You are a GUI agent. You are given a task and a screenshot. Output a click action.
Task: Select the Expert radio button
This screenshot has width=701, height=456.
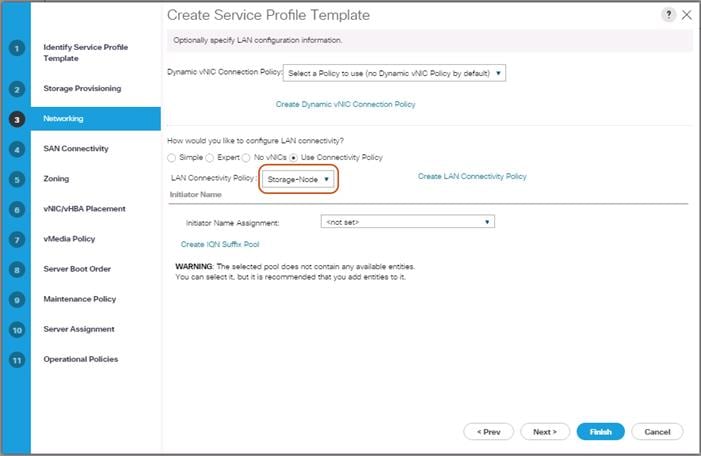[x=209, y=158]
